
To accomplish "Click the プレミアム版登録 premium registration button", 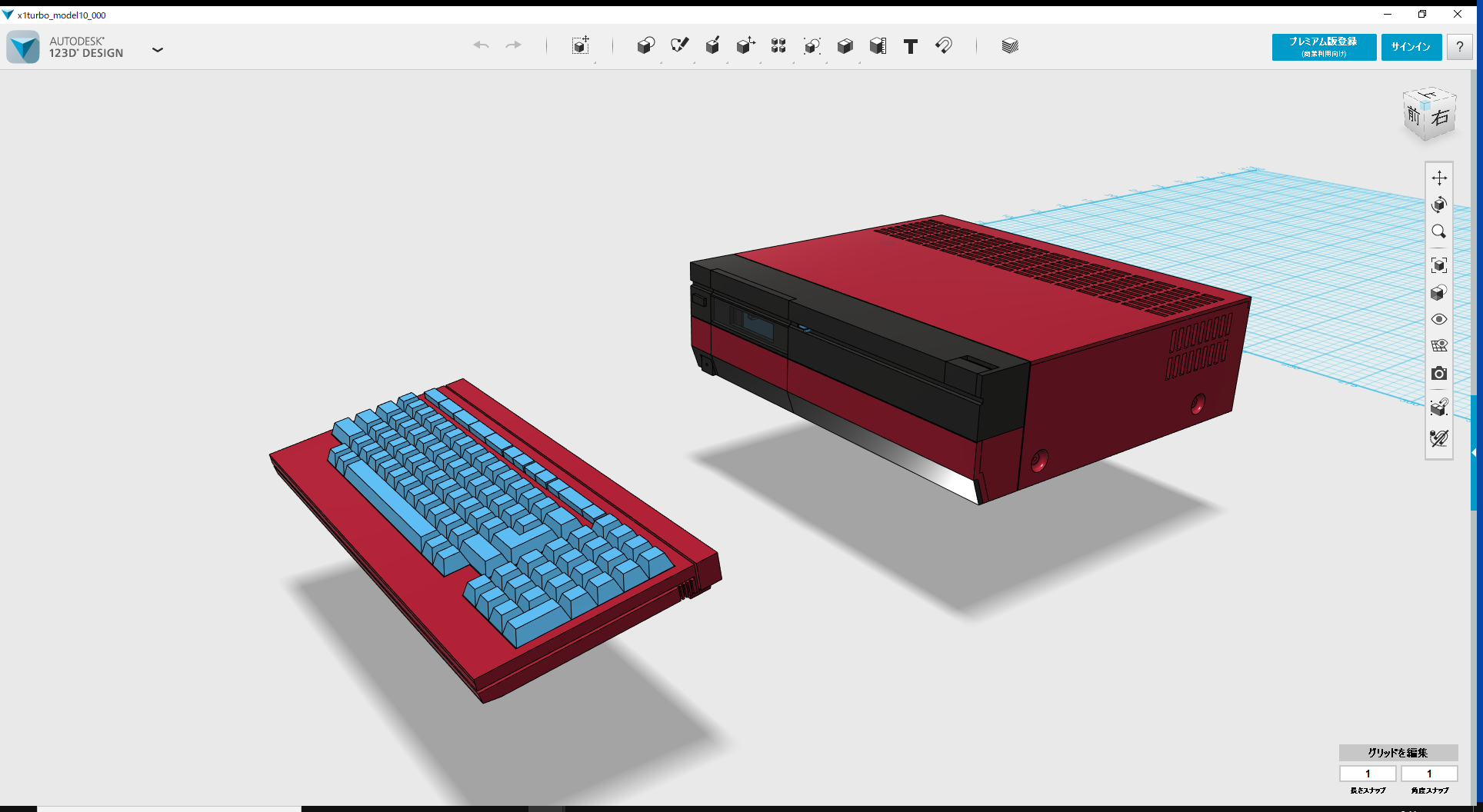I will pyautogui.click(x=1323, y=46).
